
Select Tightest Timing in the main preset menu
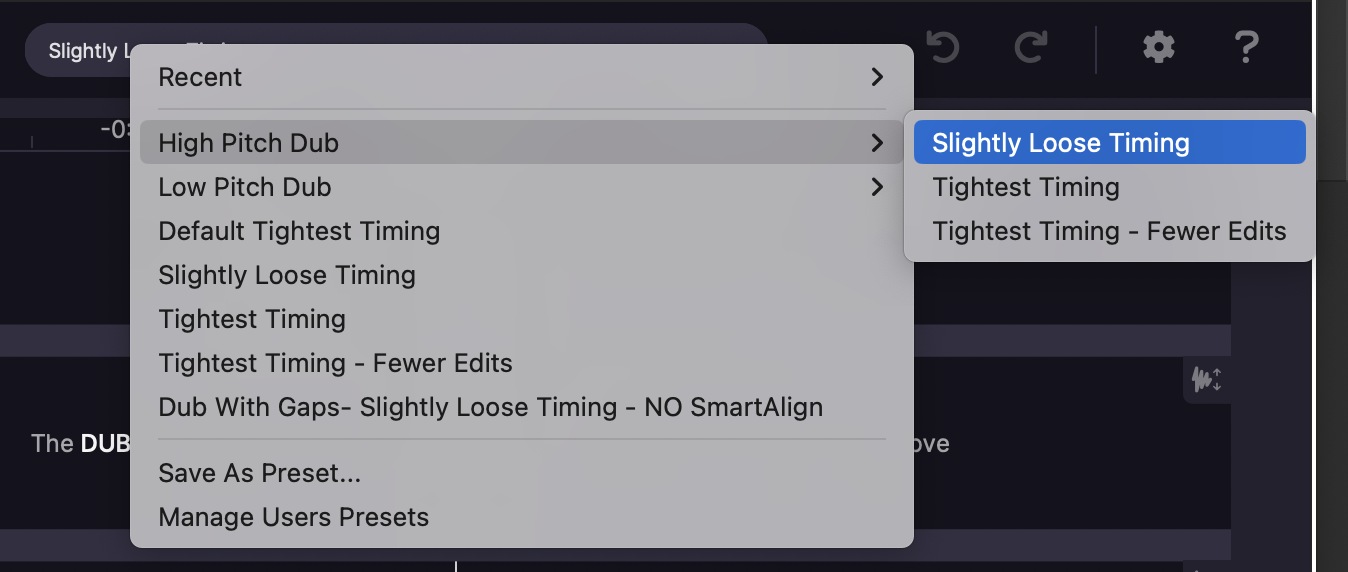[252, 319]
